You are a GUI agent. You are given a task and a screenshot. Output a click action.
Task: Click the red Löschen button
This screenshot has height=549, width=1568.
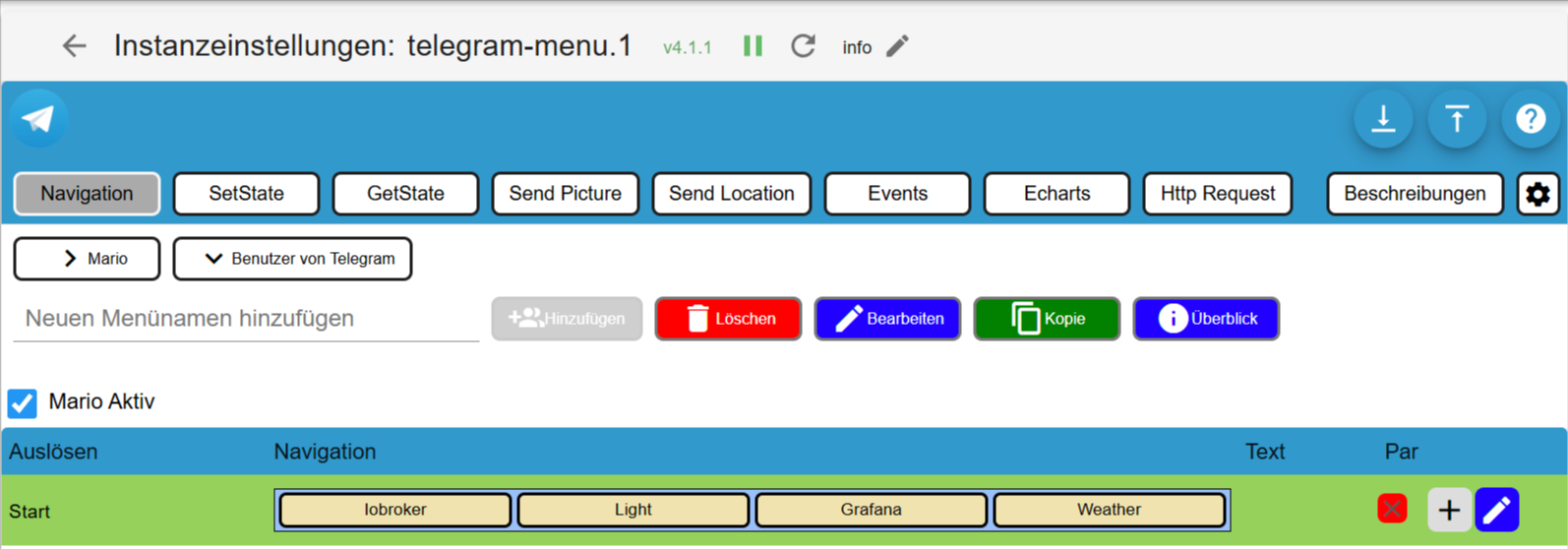(x=728, y=319)
